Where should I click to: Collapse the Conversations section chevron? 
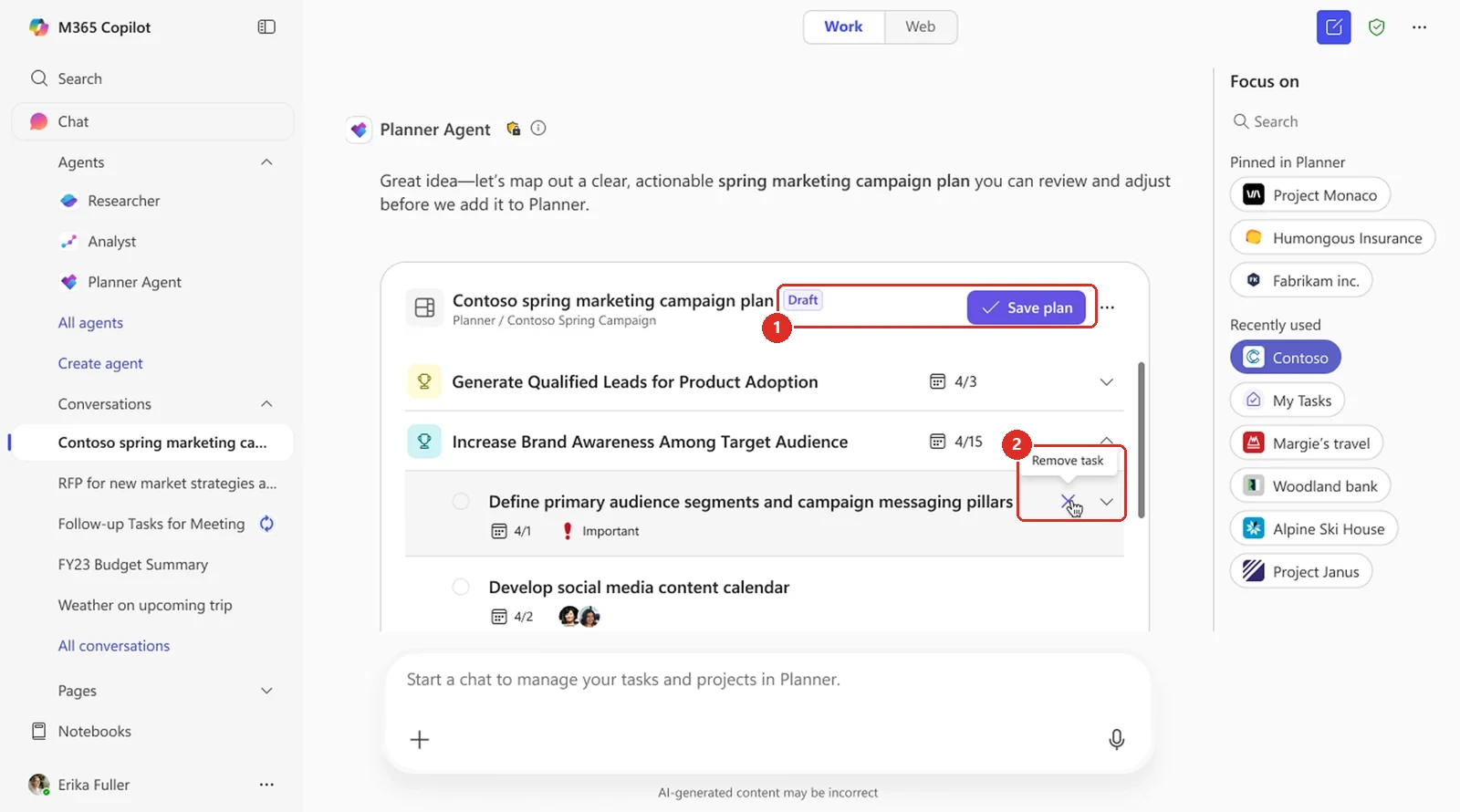click(x=266, y=404)
